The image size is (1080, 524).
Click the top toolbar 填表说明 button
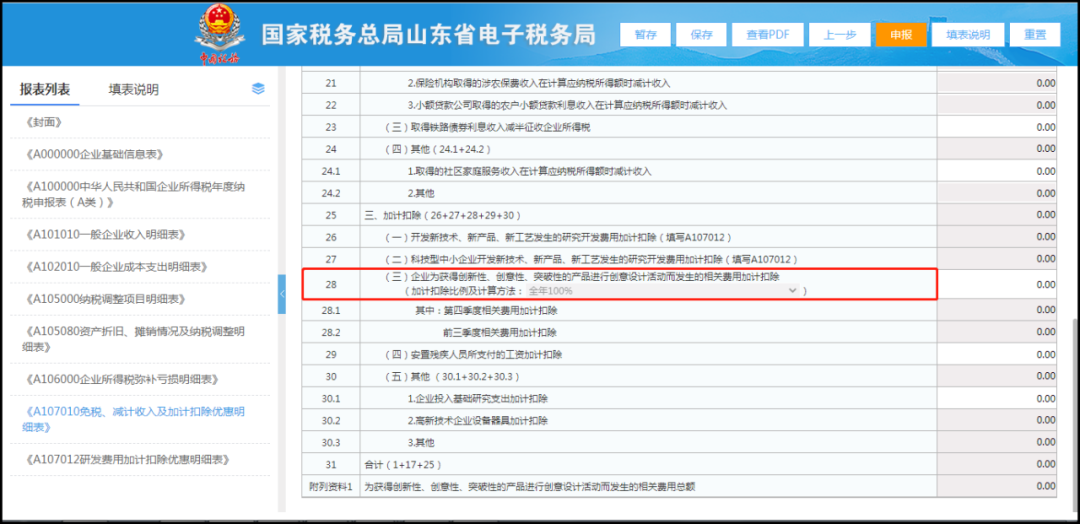pyautogui.click(x=968, y=34)
